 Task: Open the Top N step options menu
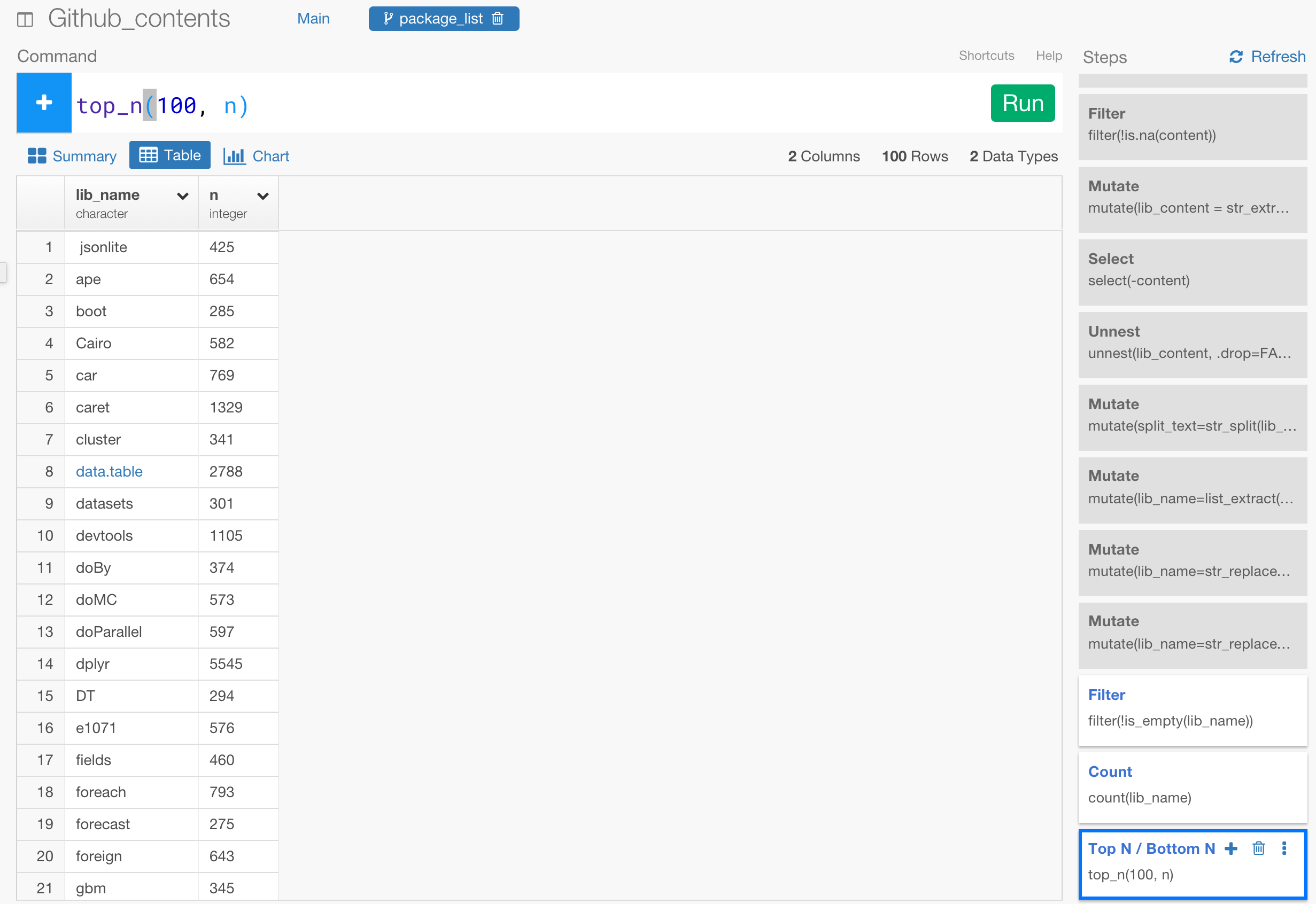pyautogui.click(x=1283, y=848)
